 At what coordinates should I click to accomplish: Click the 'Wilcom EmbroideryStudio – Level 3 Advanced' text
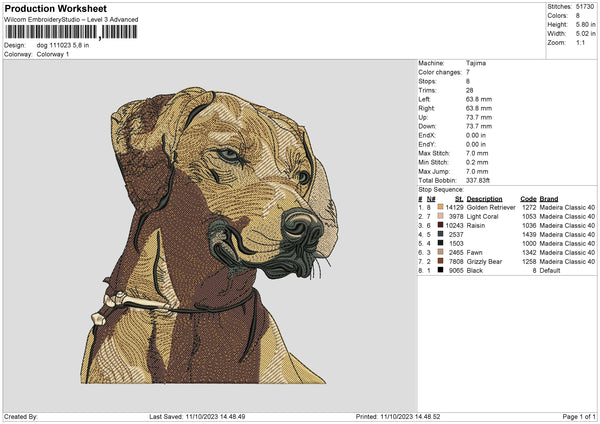pos(71,20)
